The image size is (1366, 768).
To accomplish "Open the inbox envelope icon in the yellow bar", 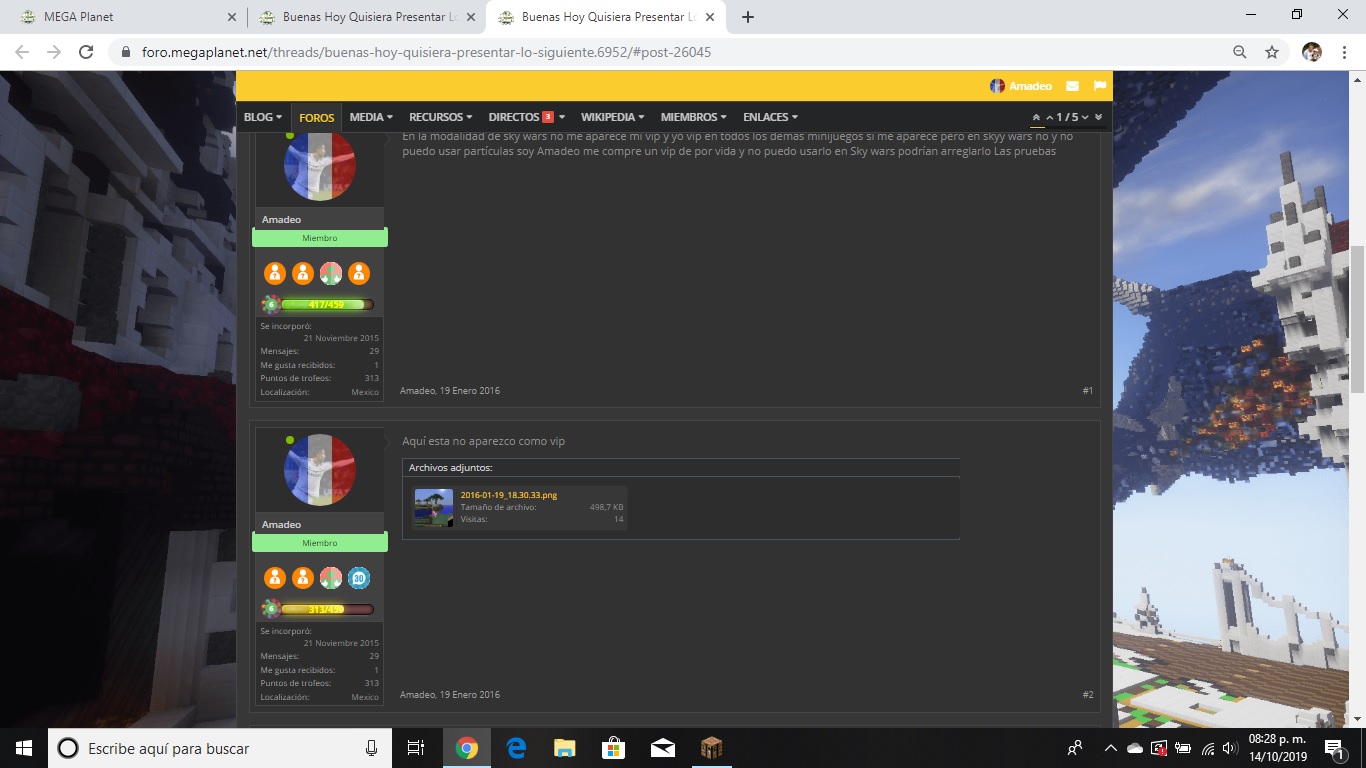I will pyautogui.click(x=1072, y=86).
